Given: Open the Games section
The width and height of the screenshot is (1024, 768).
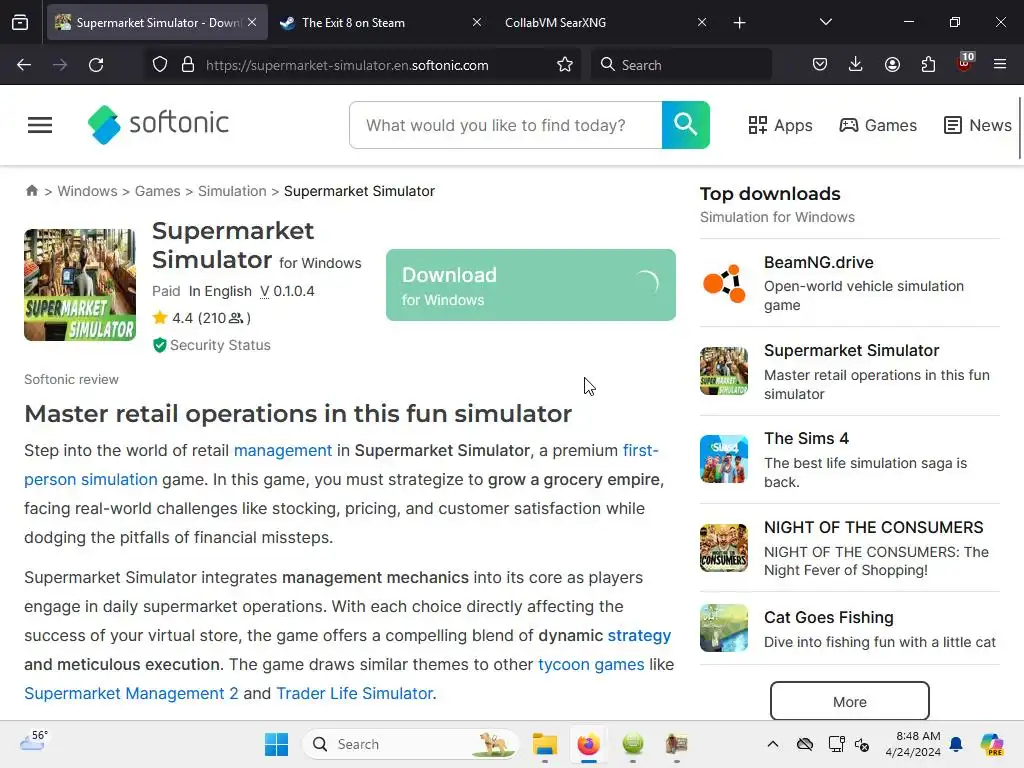Looking at the screenshot, I should [878, 125].
